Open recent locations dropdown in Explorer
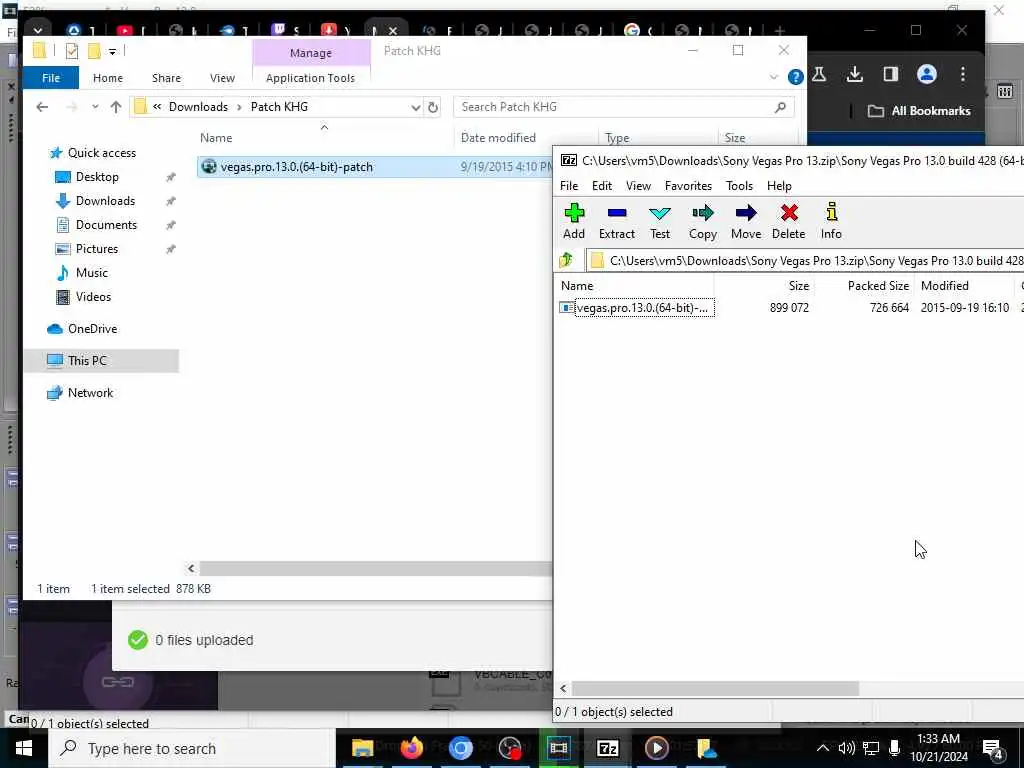Image resolution: width=1024 pixels, height=768 pixels. tap(95, 107)
